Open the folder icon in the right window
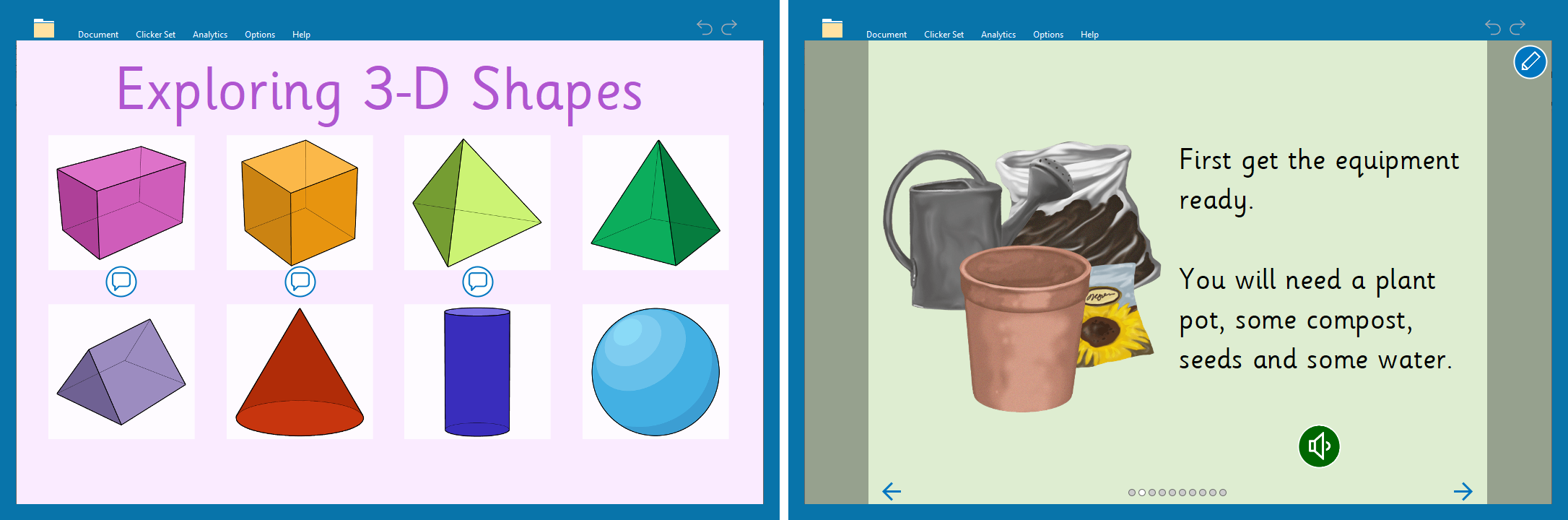 (832, 28)
